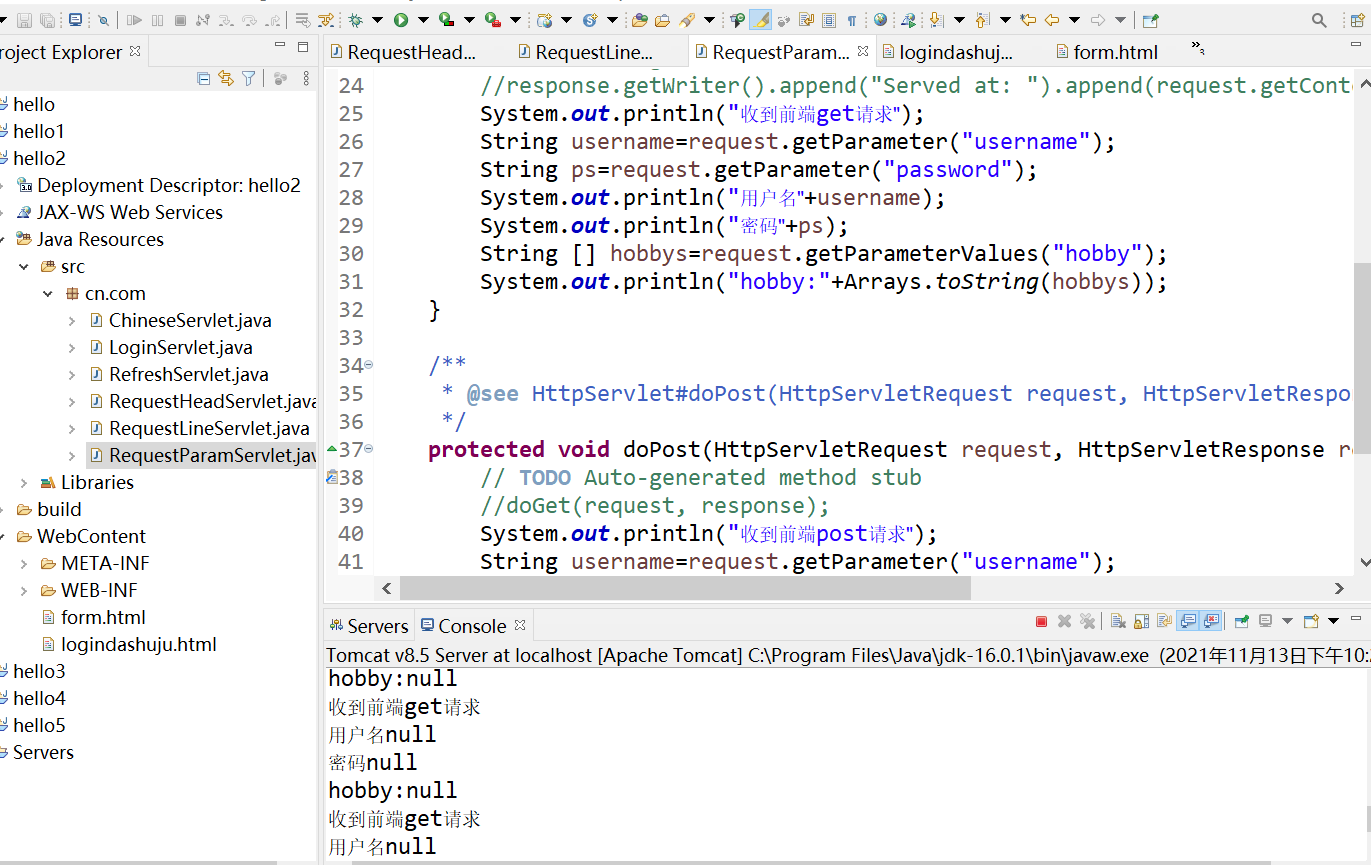
Task: Click the Save All toolbar icon
Action: coord(47,20)
